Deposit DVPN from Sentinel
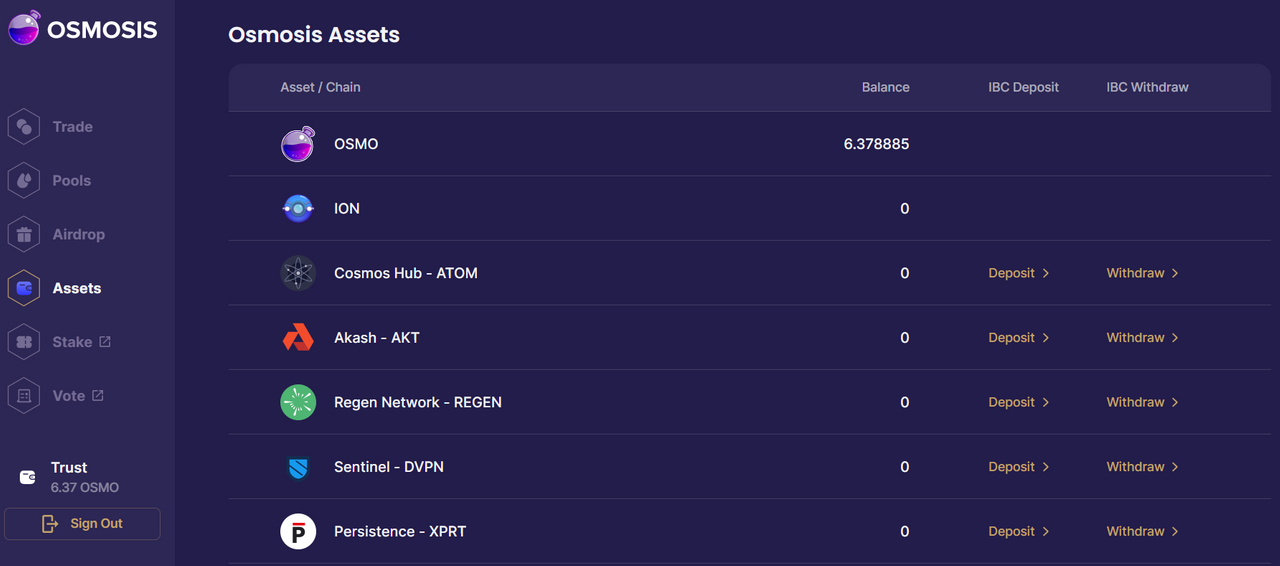 [x=1018, y=467]
